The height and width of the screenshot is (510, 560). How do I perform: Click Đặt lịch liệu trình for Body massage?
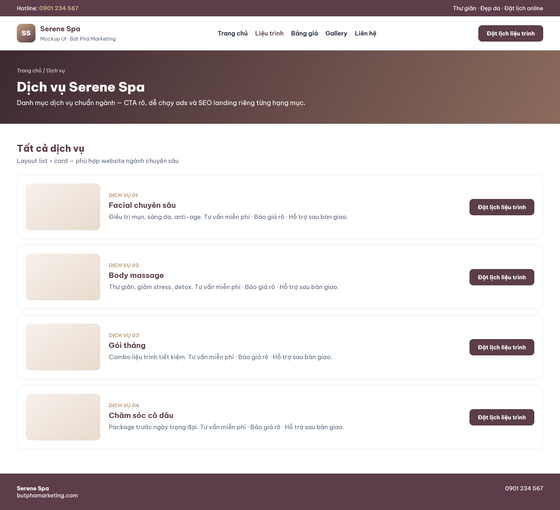point(501,277)
